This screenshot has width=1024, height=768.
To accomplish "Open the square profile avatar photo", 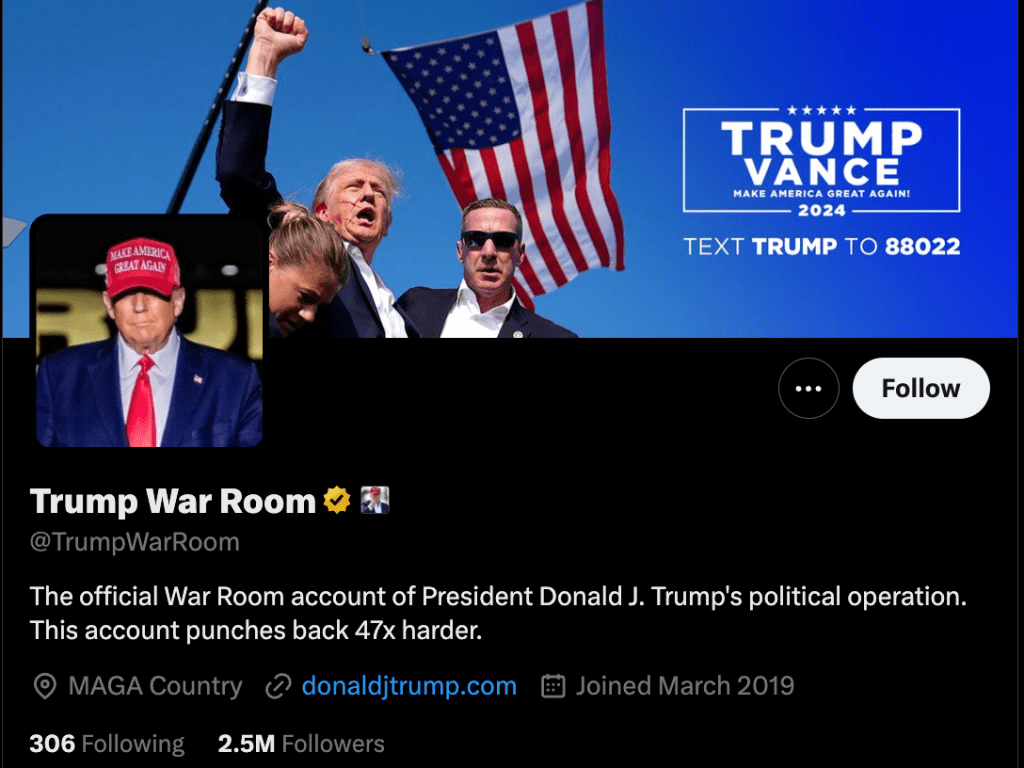I will [x=150, y=330].
